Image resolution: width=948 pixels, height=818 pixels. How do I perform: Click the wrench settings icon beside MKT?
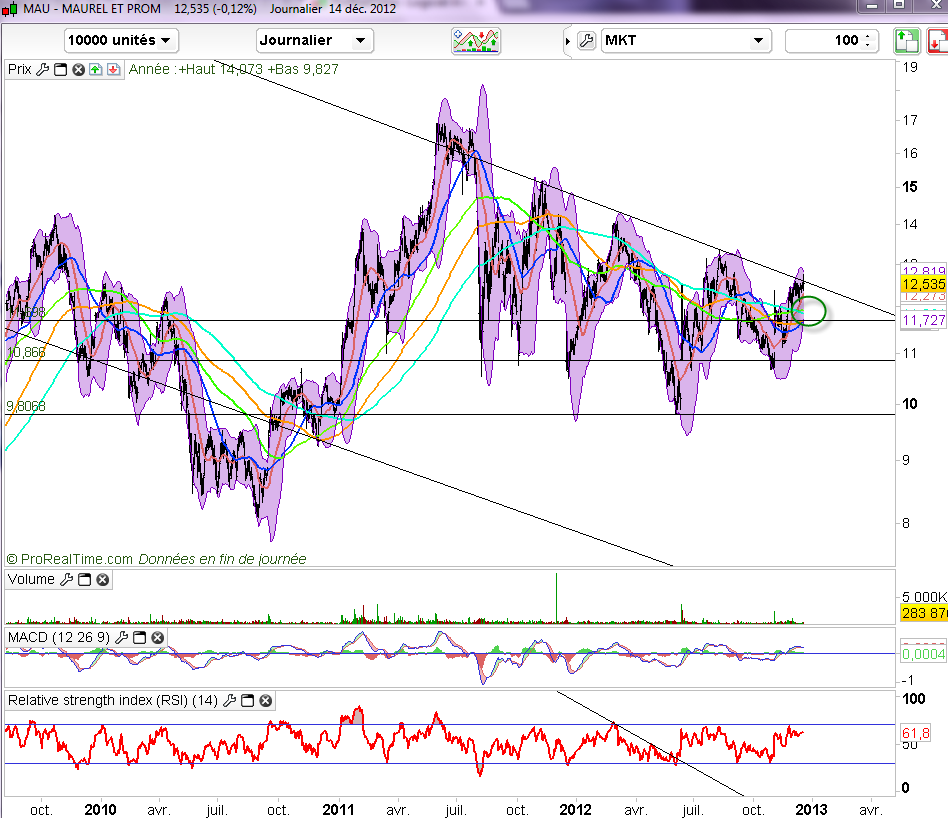(x=587, y=41)
